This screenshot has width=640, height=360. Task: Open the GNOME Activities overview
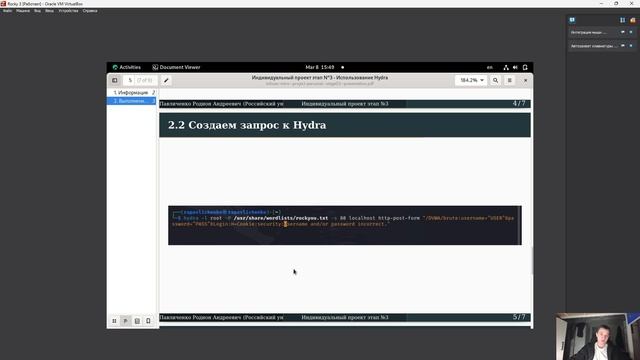point(127,67)
